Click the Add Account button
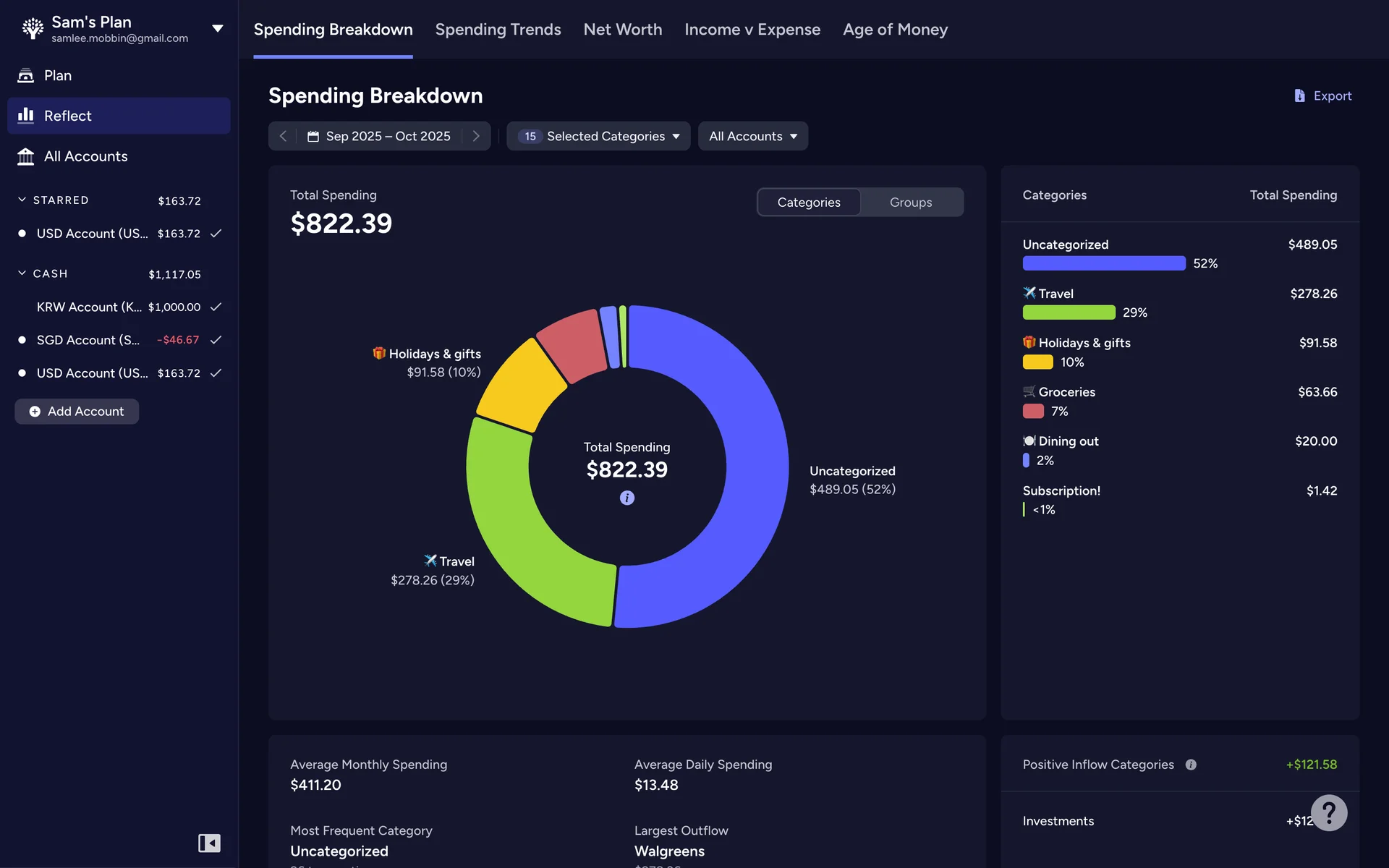Screen dimensions: 1389x868 point(77,411)
